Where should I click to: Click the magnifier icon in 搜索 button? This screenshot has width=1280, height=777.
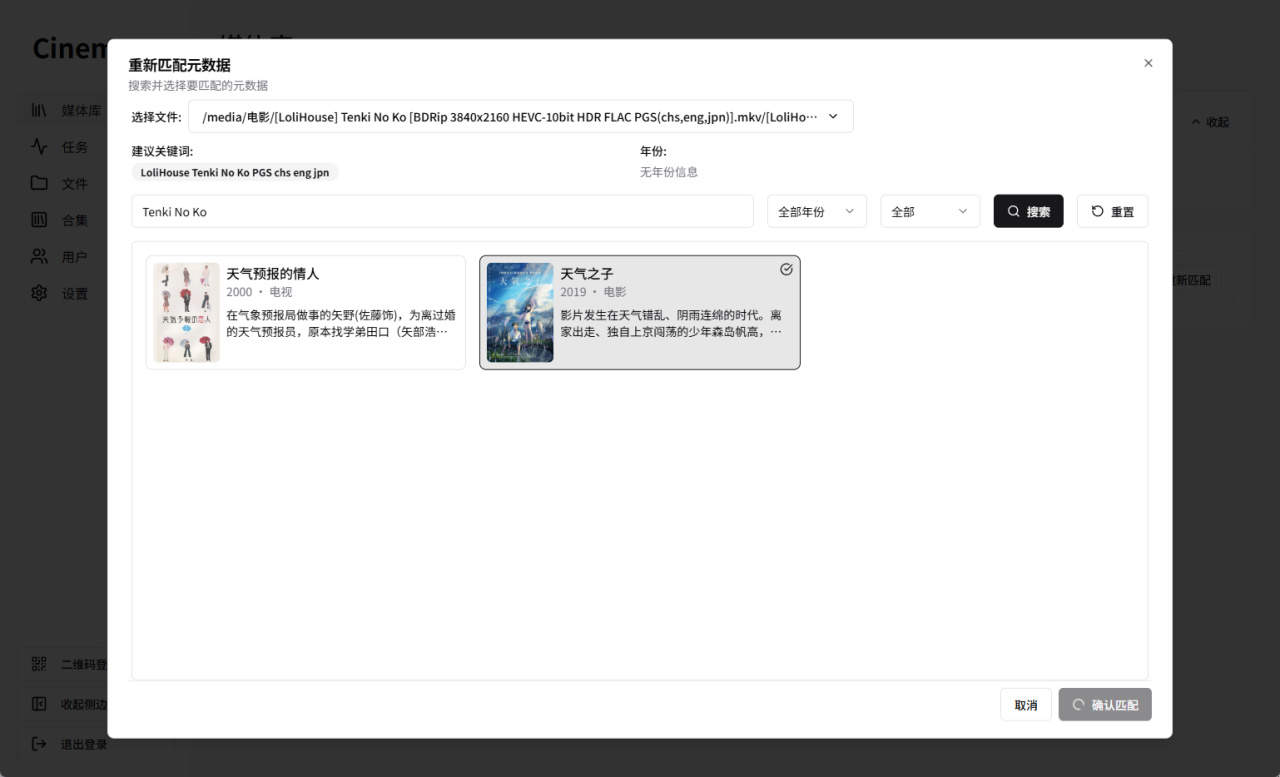point(1014,211)
